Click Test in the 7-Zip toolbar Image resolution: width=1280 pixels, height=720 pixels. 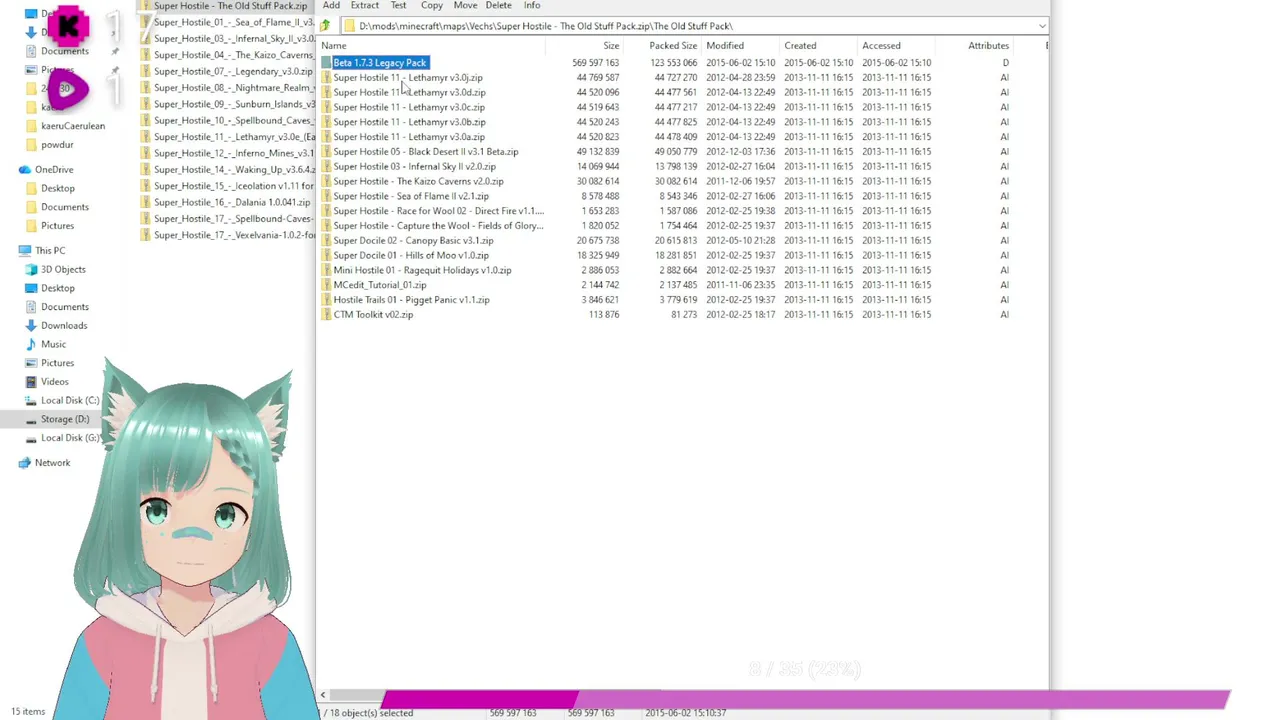pyautogui.click(x=398, y=6)
